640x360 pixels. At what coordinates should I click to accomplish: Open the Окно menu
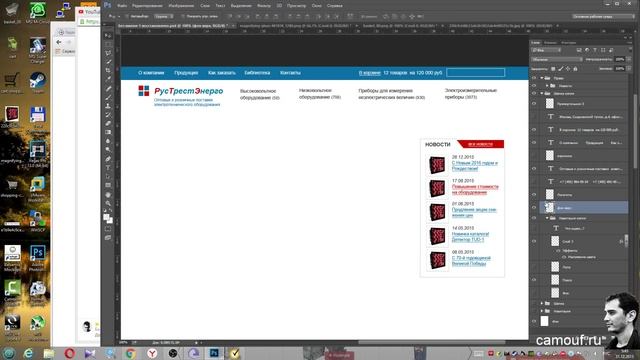tap(317, 6)
